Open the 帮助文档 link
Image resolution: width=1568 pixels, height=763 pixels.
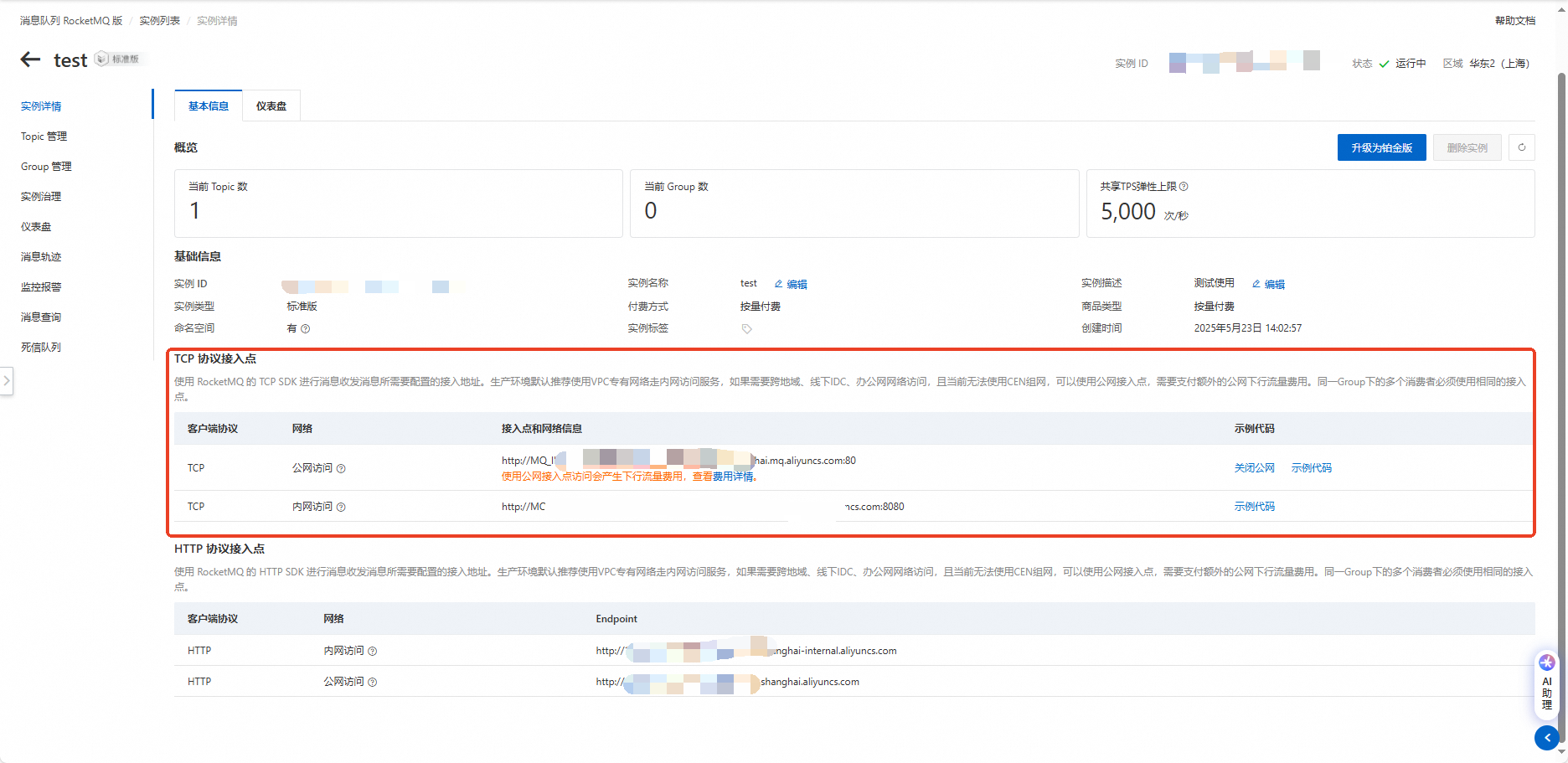(x=1515, y=21)
